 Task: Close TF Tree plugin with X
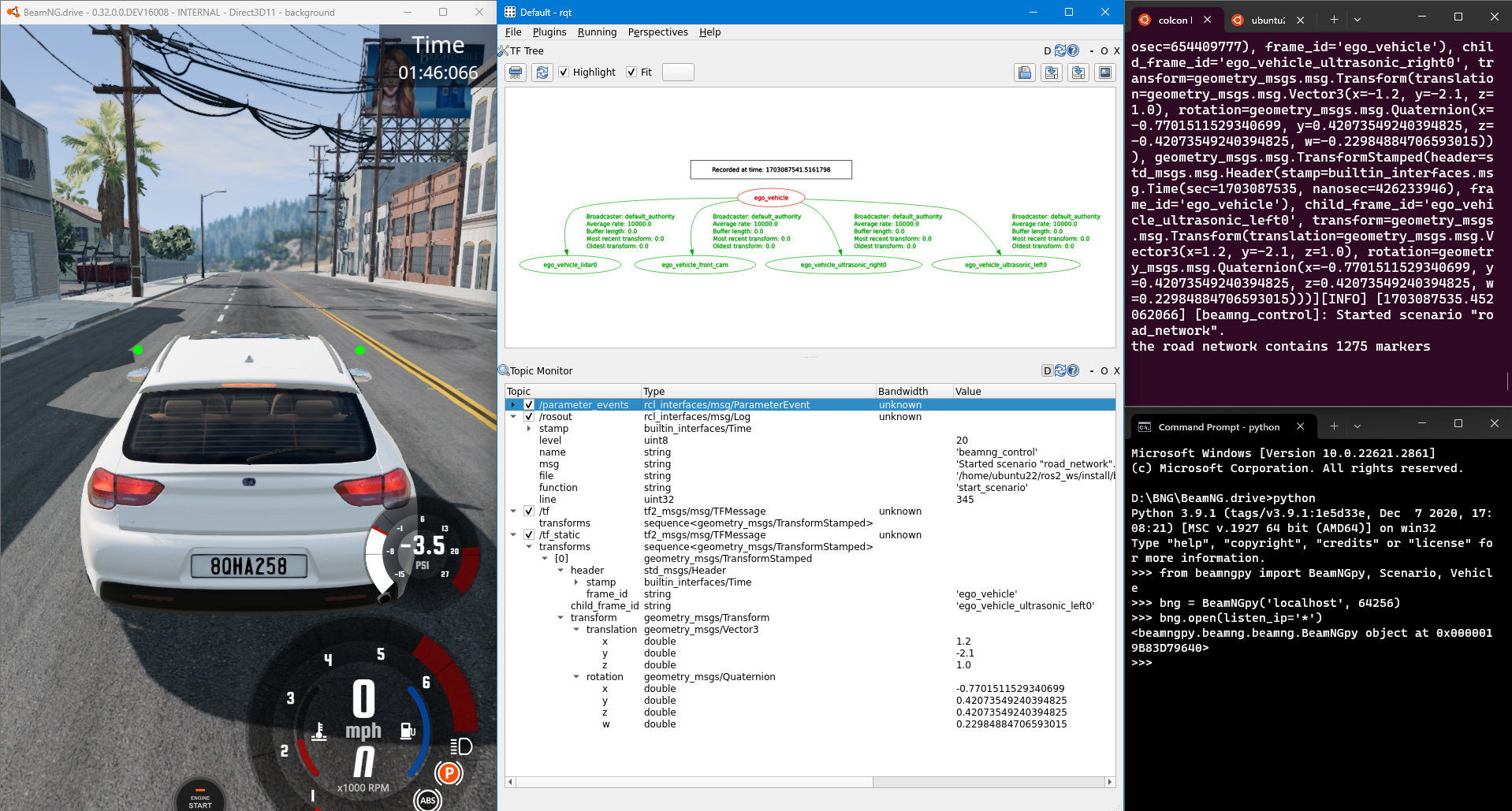click(1116, 51)
